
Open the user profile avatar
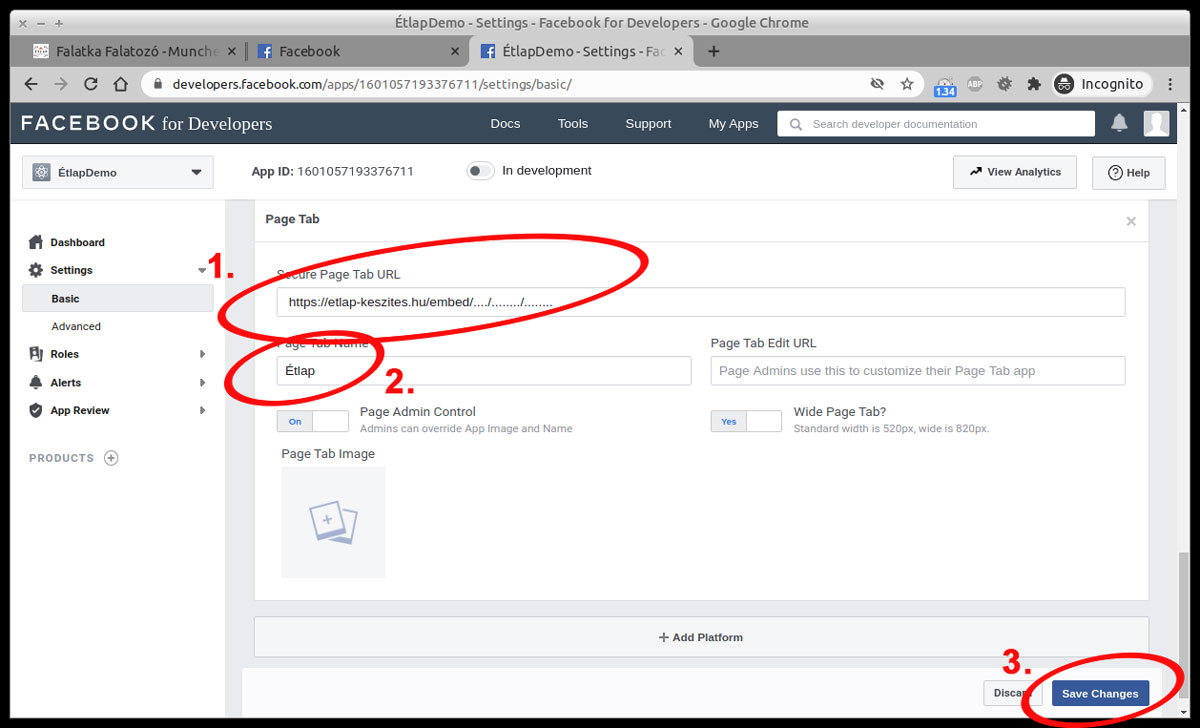coord(1156,123)
